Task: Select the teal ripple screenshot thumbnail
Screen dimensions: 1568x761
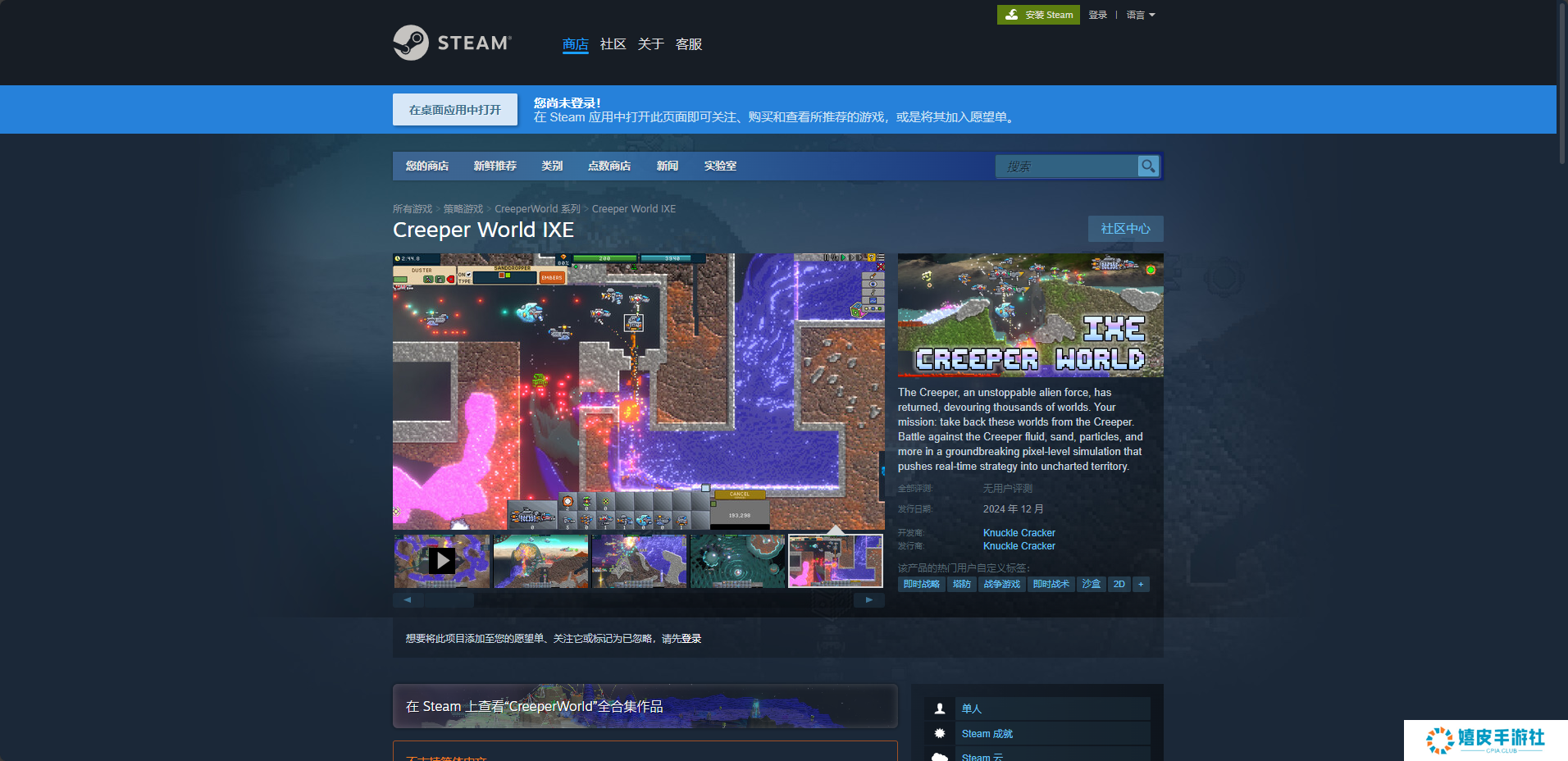Action: [737, 561]
